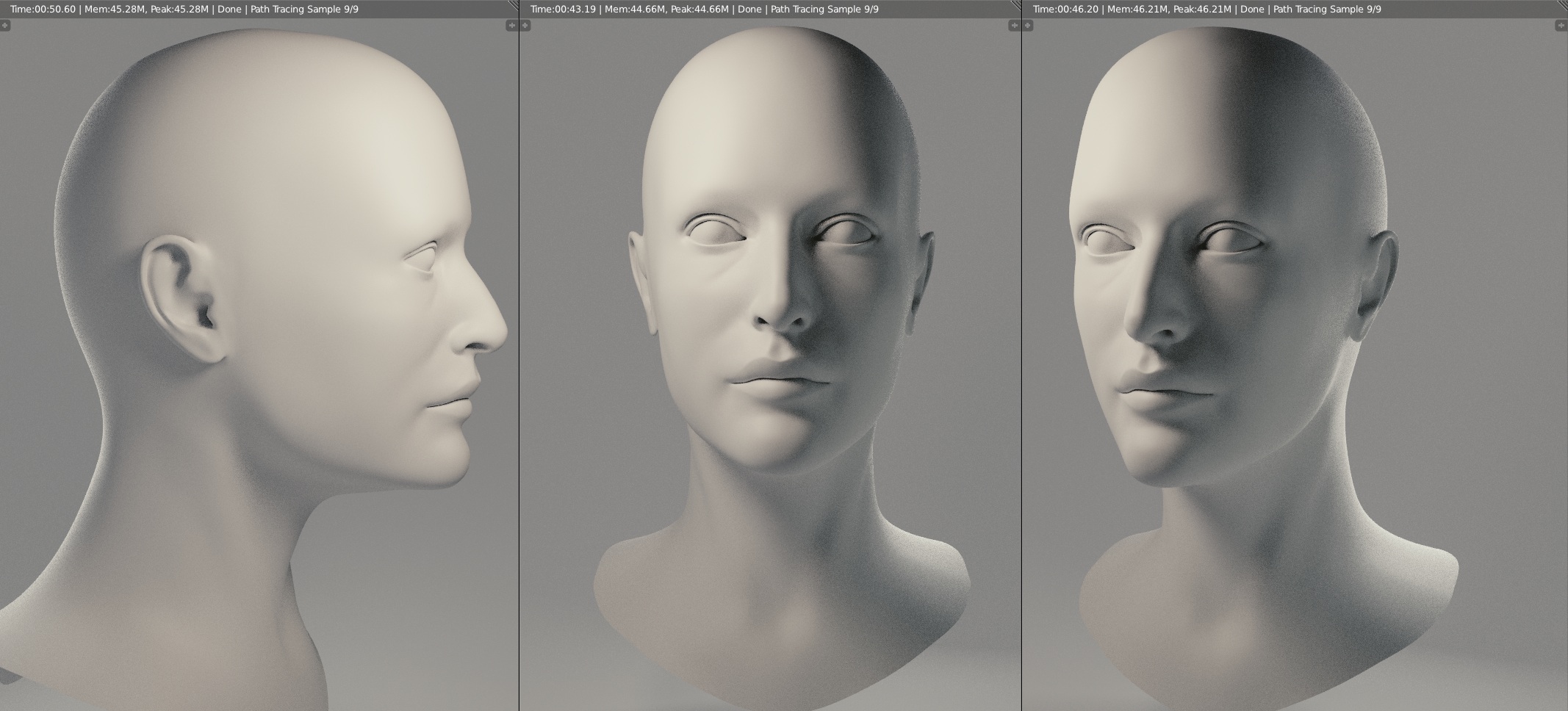Screen dimensions: 1568x711
Task: Click the Peak:44.66M memory value
Action: pyautogui.click(x=700, y=10)
